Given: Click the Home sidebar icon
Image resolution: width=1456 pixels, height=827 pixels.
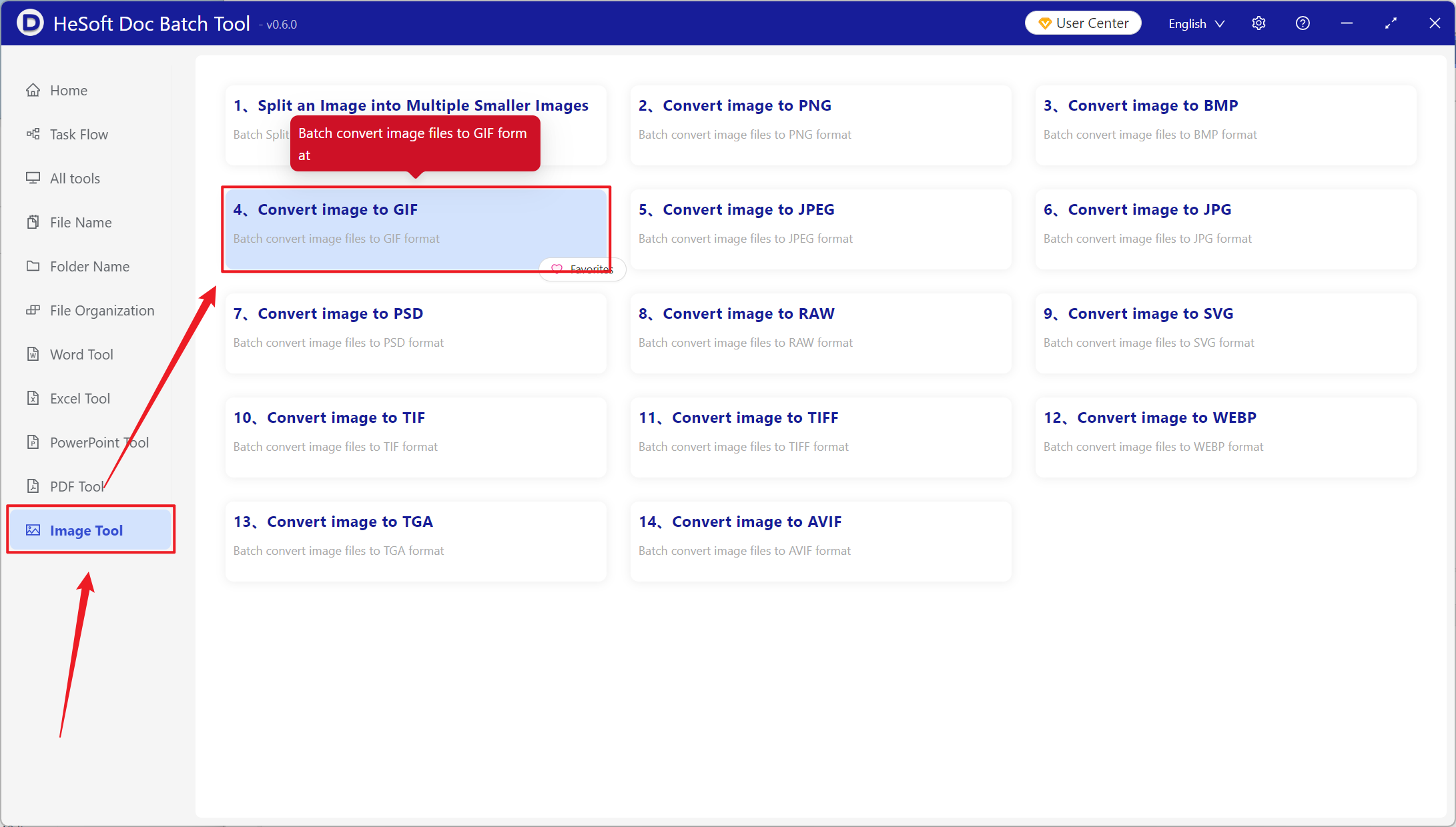Looking at the screenshot, I should 33,90.
